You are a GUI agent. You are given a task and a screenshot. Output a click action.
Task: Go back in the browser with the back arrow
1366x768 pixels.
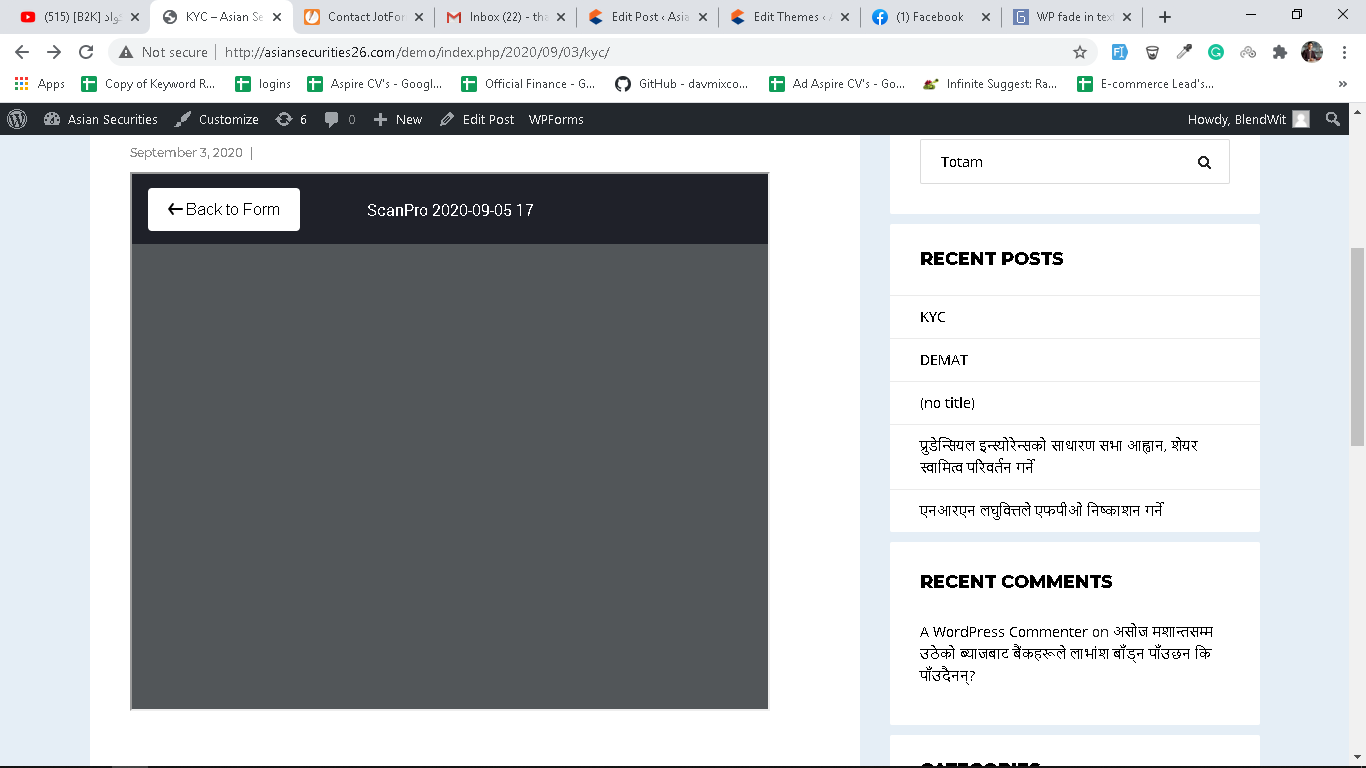pyautogui.click(x=22, y=52)
